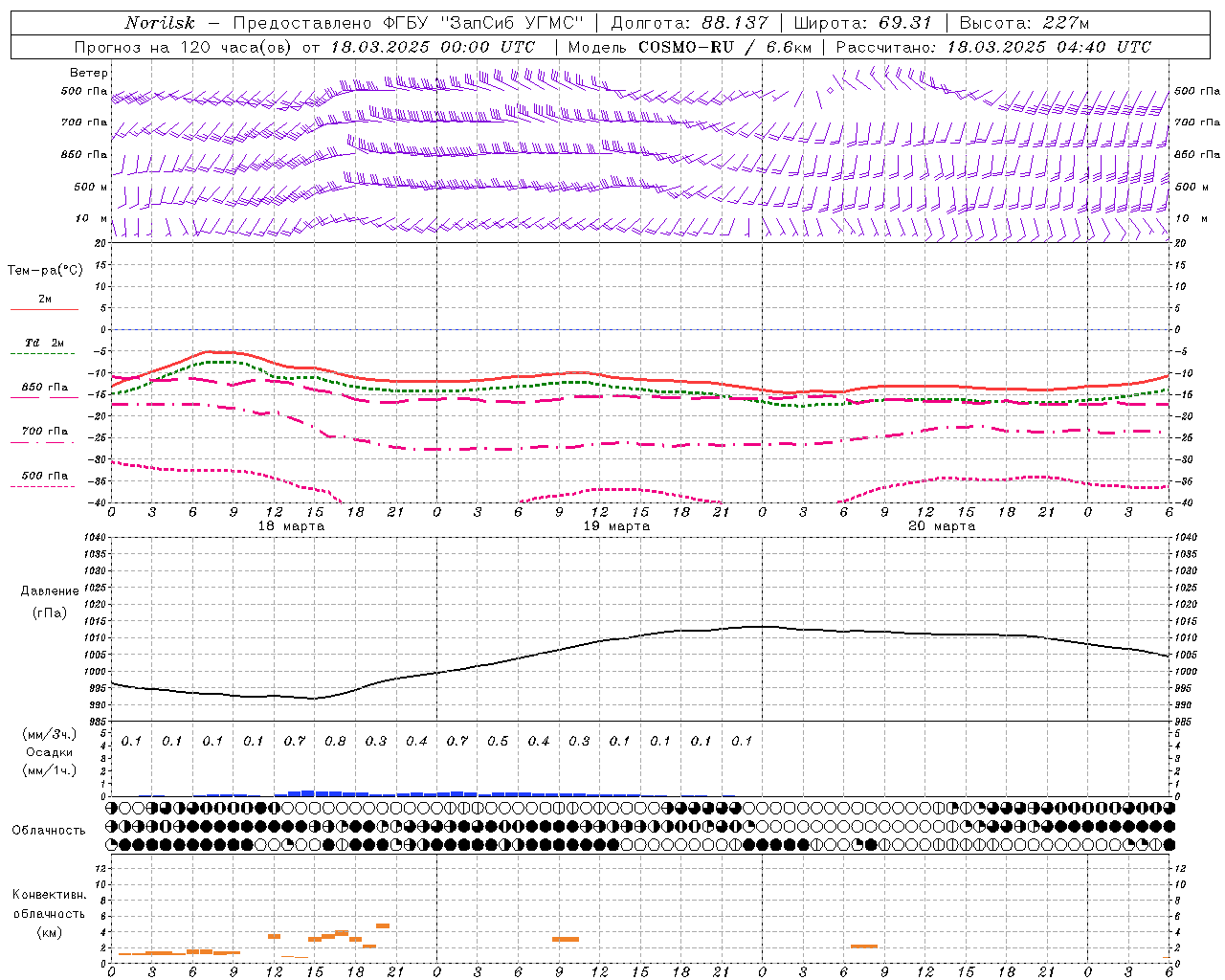Click the 20 марта date label
Screen dimensions: 1225x980
(942, 526)
